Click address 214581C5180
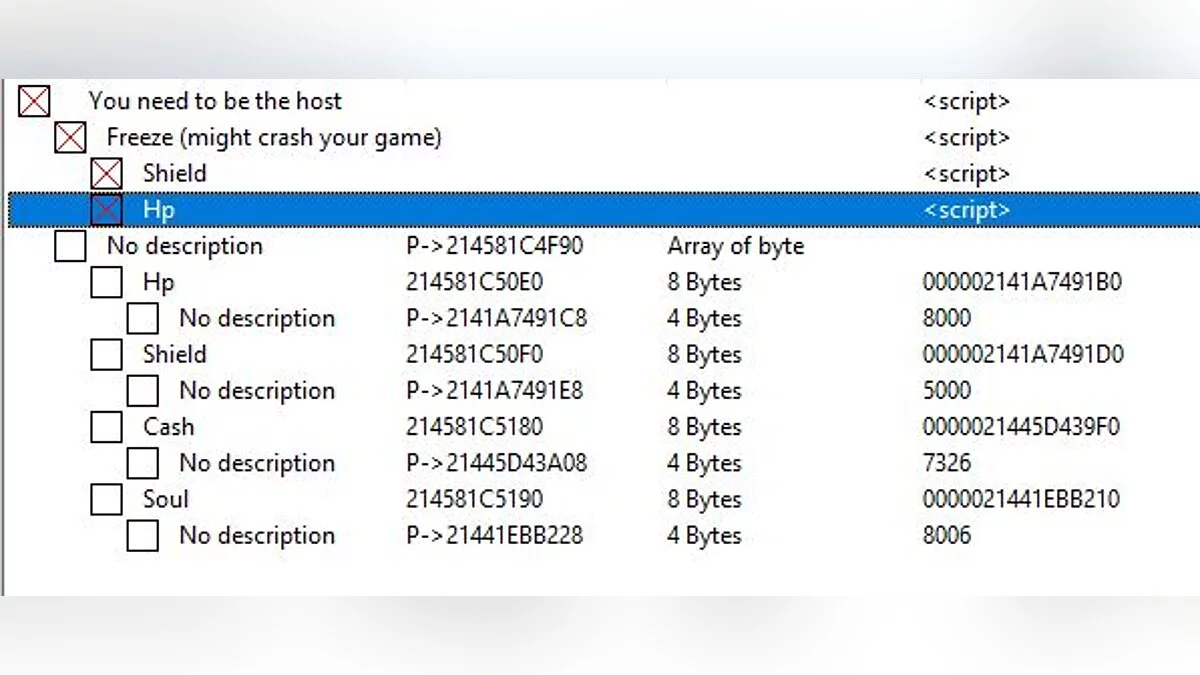 pos(474,427)
